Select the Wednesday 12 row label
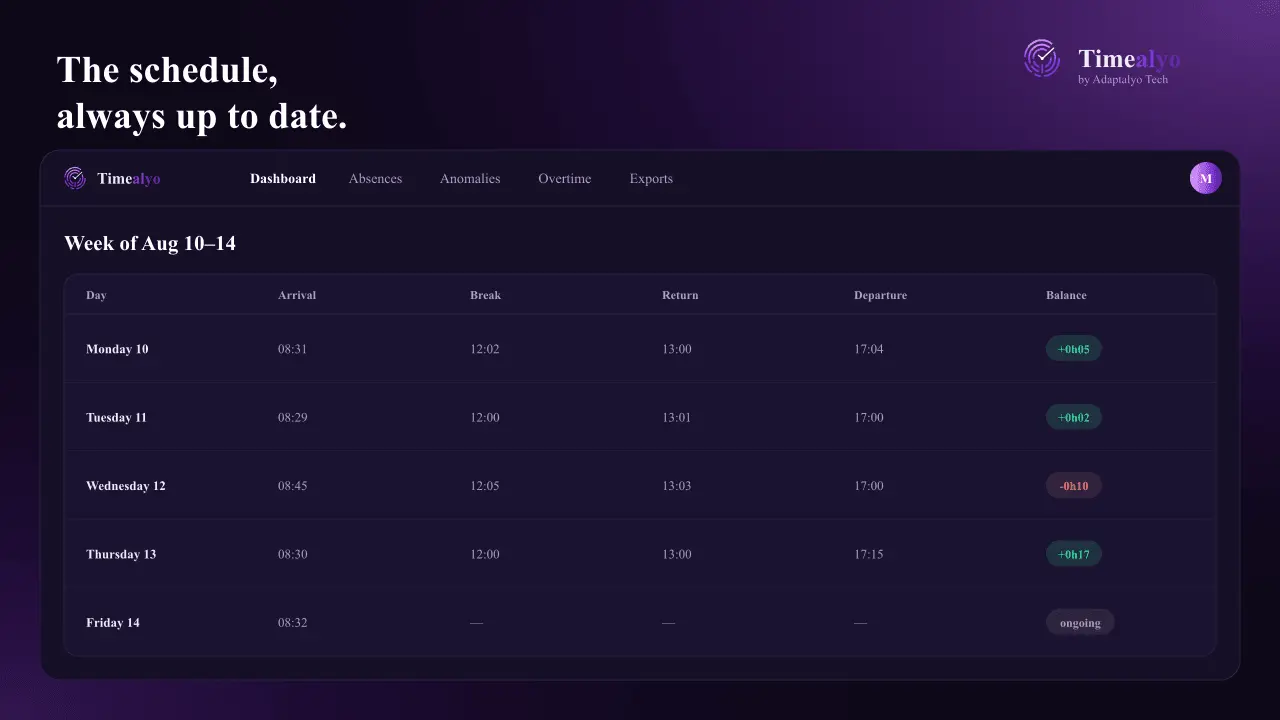Screen dimensions: 1280x720 [126, 486]
